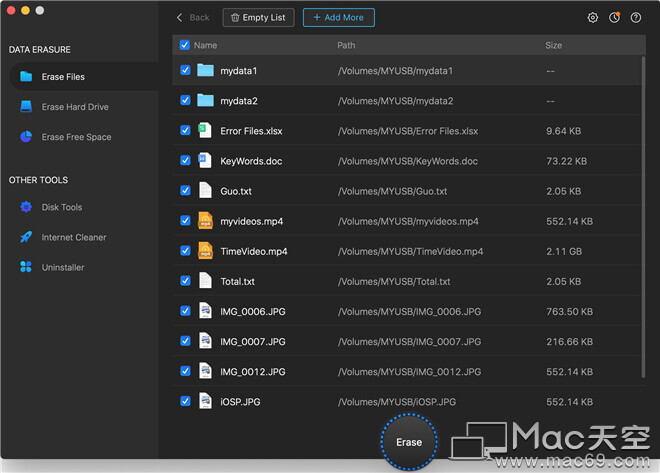Click the Empty List button
The image size is (660, 473).
(x=258, y=18)
